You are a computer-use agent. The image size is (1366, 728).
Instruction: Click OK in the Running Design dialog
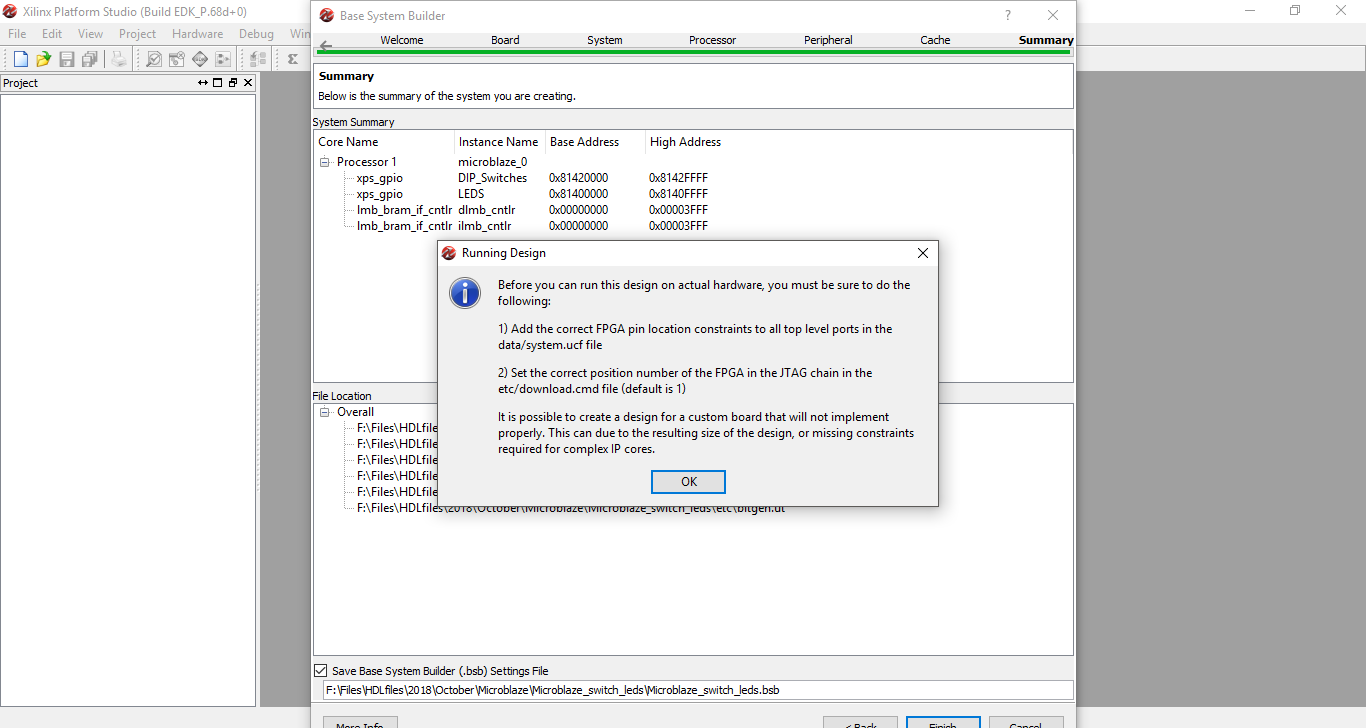(688, 482)
